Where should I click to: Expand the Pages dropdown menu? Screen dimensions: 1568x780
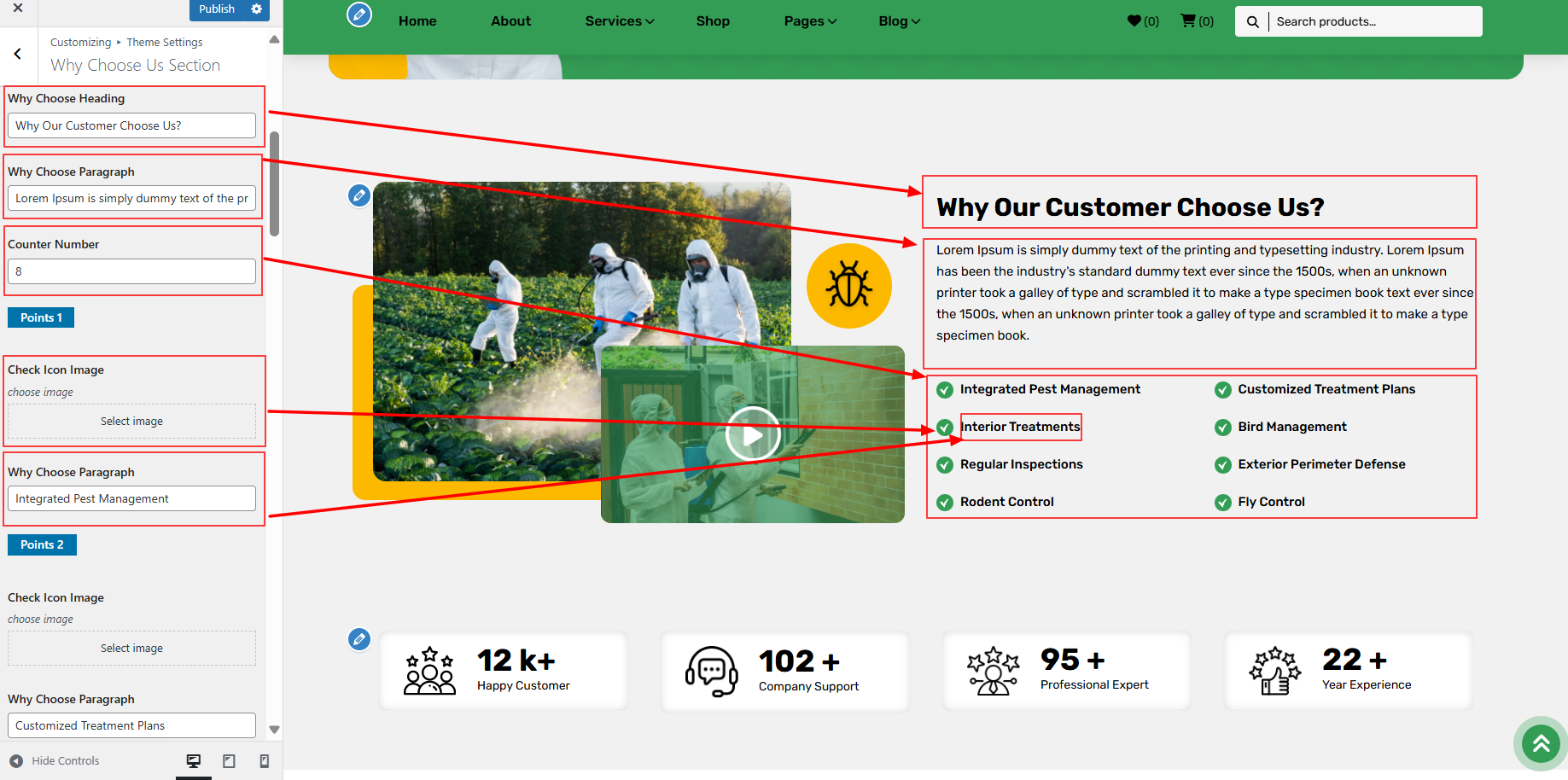tap(810, 21)
